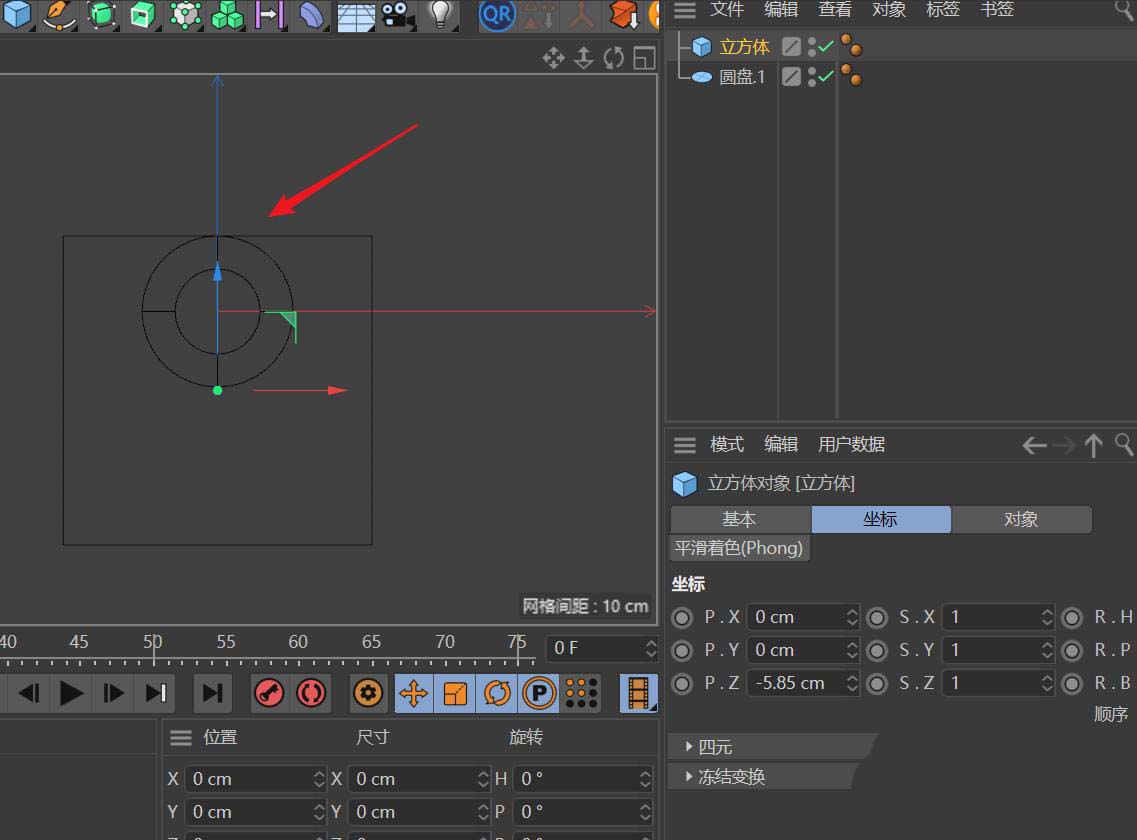Toggle the green enable checkmark for 圆盘.1
The image size is (1137, 840).
point(826,76)
